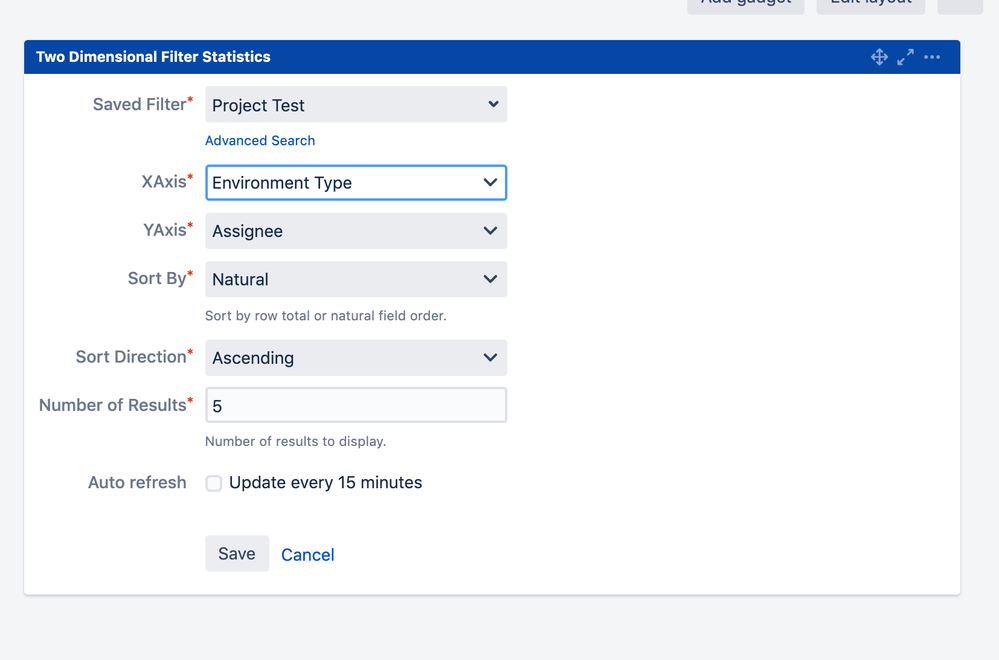Open the XAxis dropdown showing Environment Type

[x=355, y=182]
